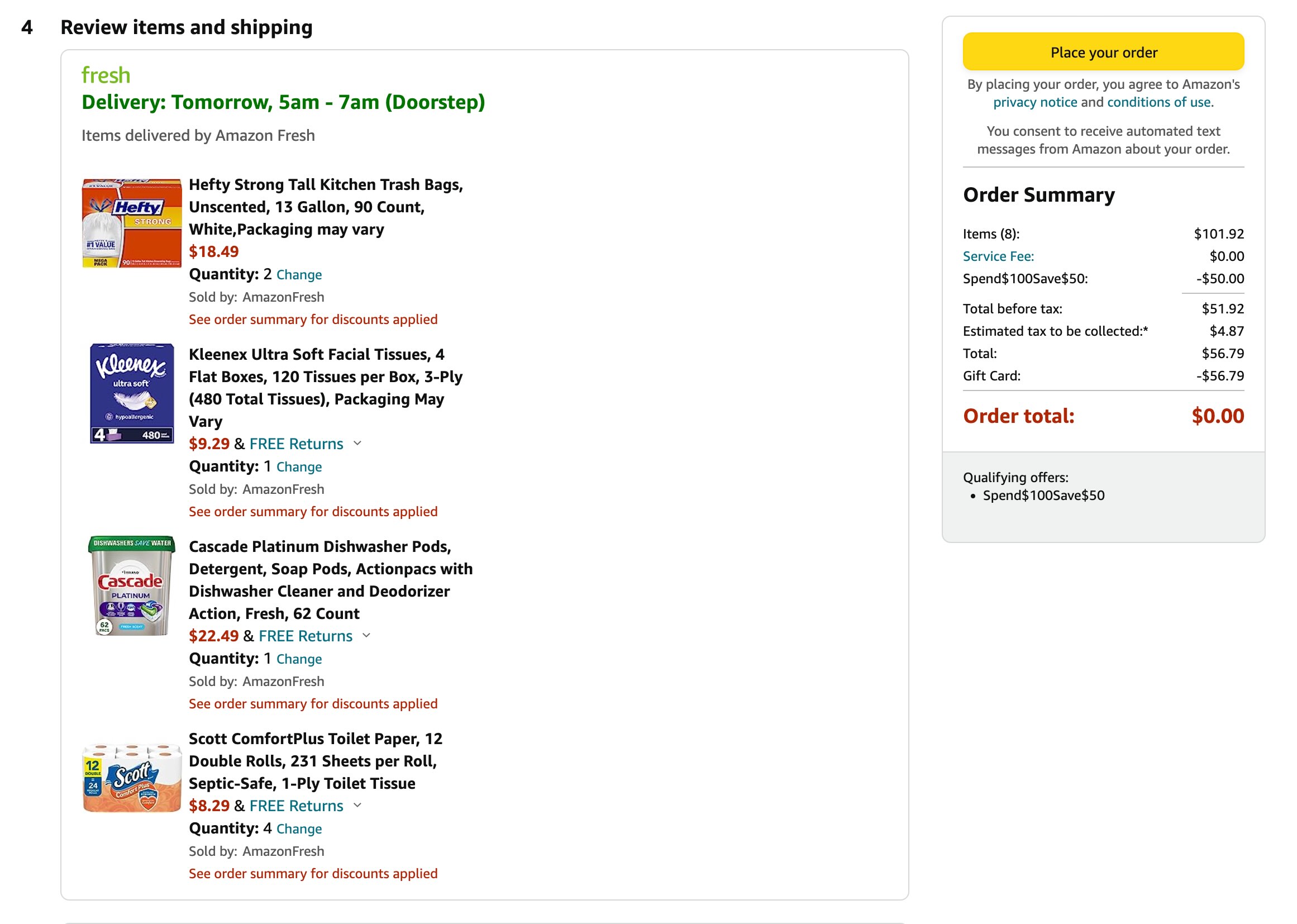
Task: Click Place your order
Action: pyautogui.click(x=1103, y=52)
